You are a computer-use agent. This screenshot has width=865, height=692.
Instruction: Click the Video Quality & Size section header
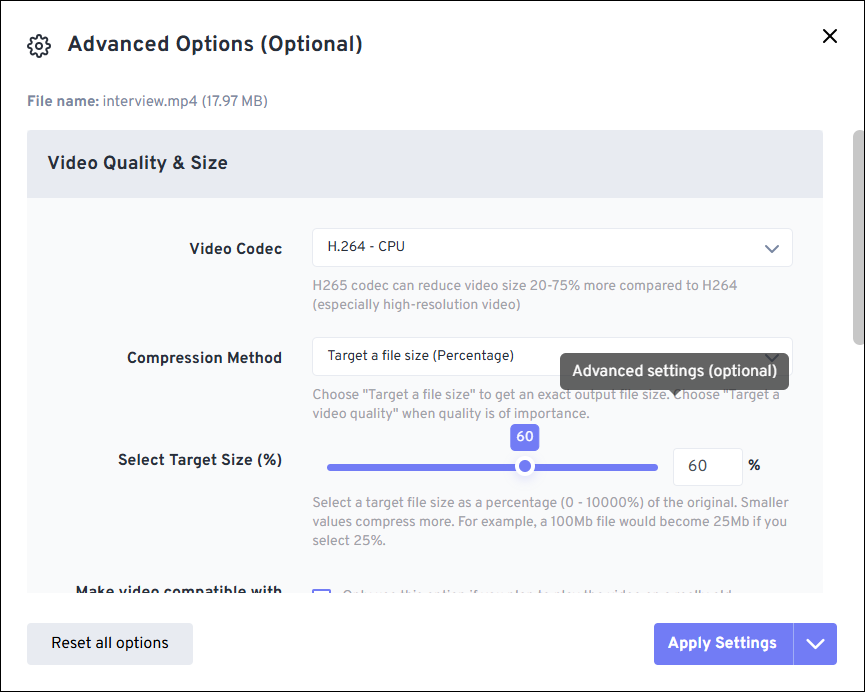coord(137,162)
